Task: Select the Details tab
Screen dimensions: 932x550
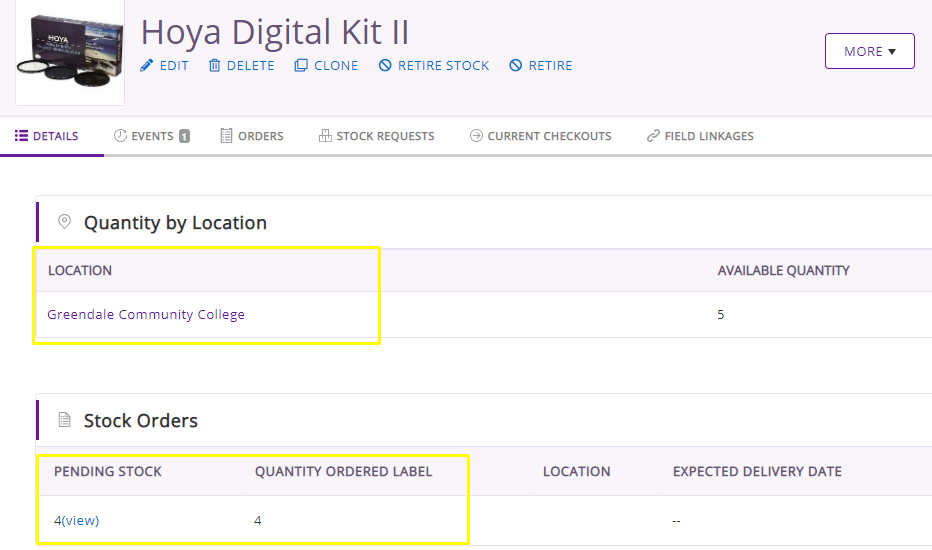Action: click(46, 136)
